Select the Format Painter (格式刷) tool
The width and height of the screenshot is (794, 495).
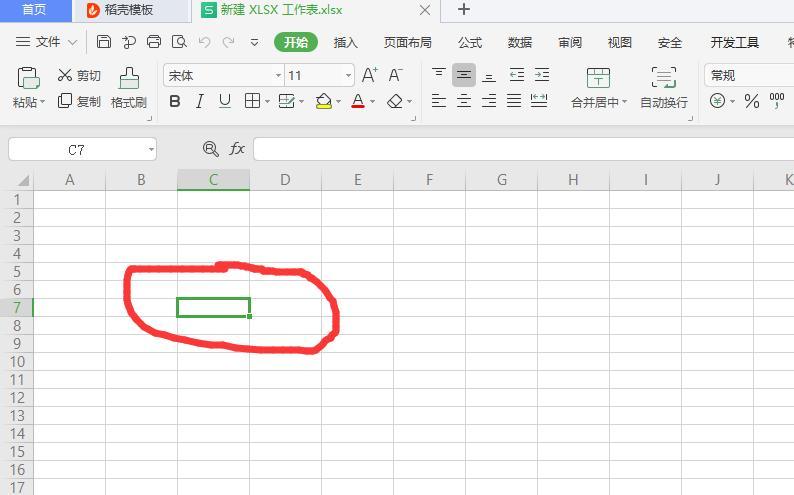click(x=129, y=88)
